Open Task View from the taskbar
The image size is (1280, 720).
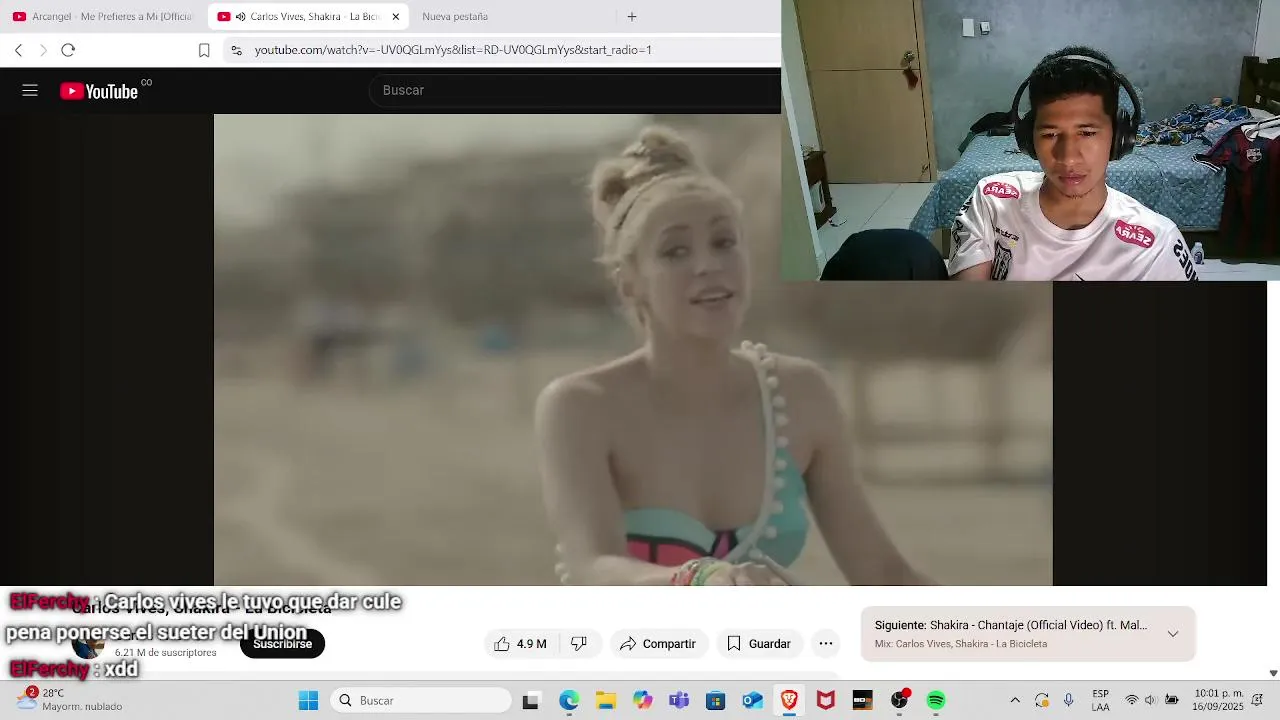(x=531, y=700)
